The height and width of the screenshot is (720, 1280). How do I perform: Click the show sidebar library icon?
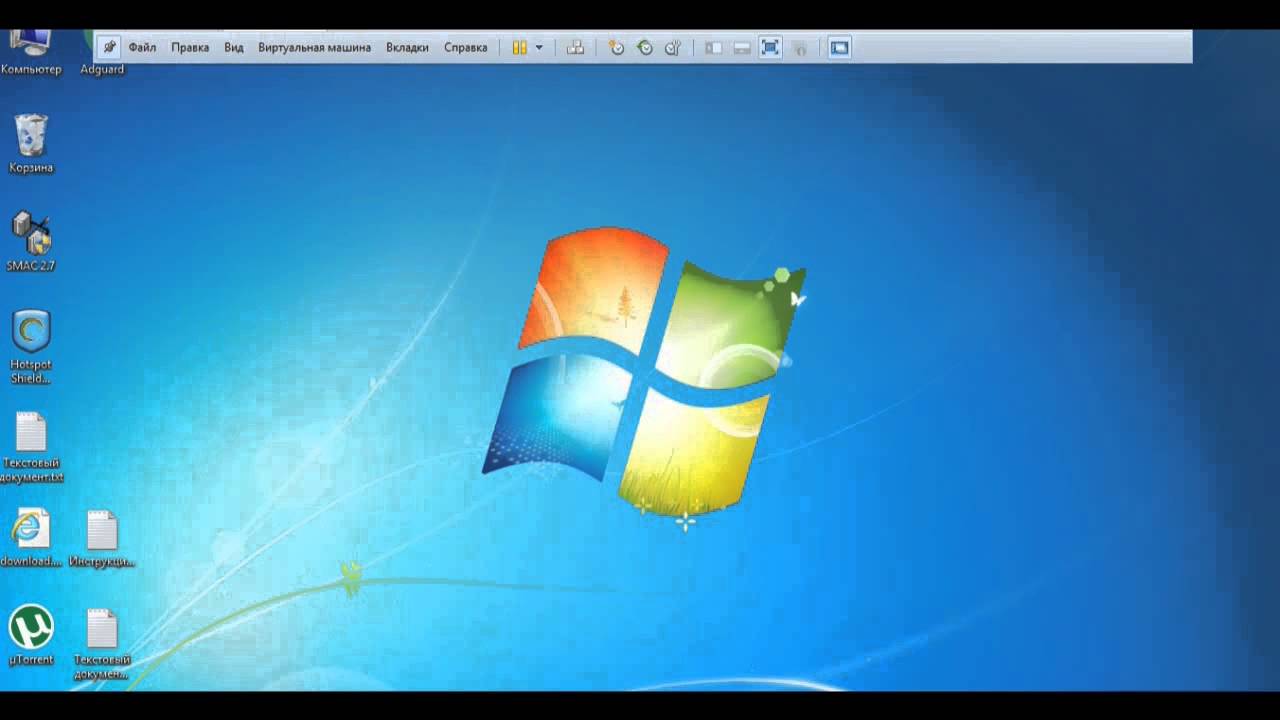[x=713, y=47]
